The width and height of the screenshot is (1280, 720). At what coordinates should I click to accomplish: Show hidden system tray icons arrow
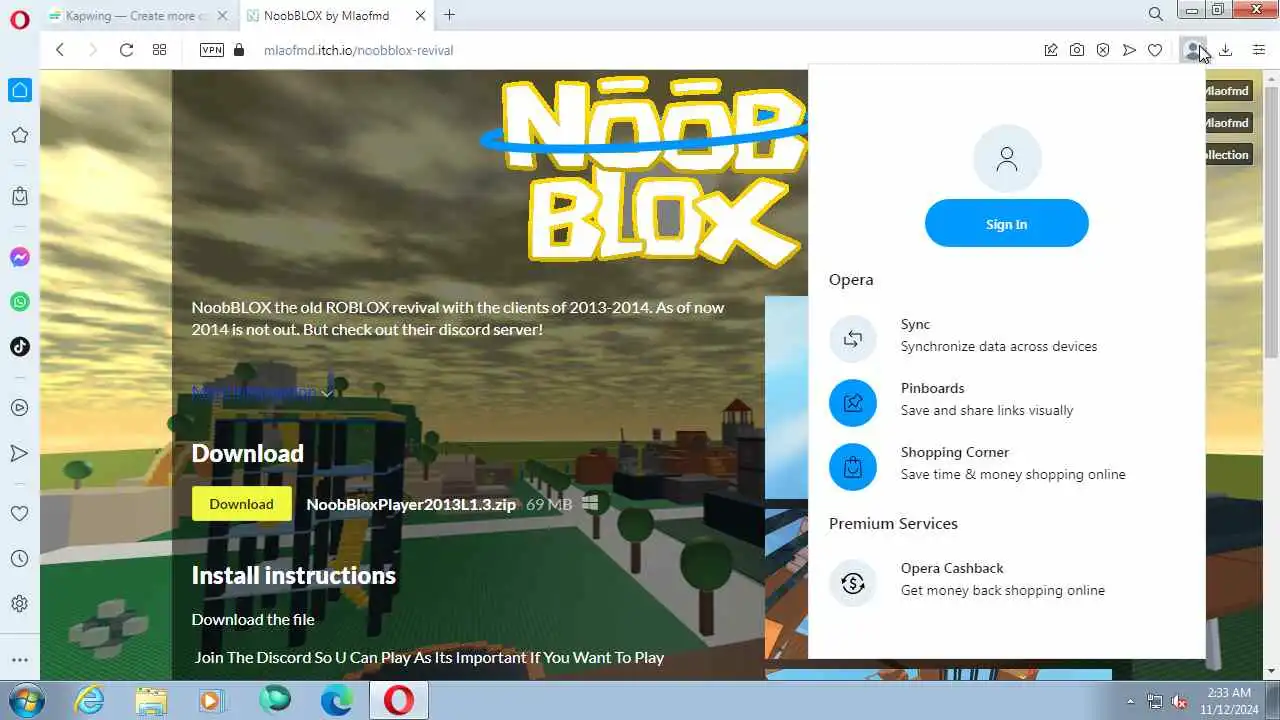1131,701
